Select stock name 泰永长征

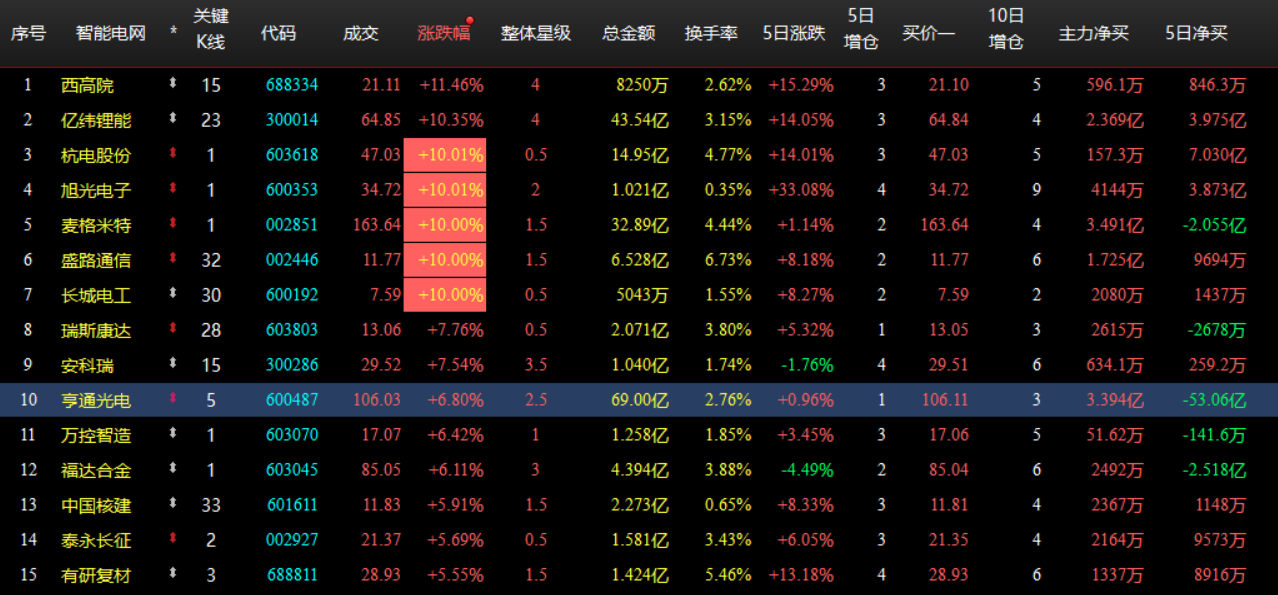96,540
